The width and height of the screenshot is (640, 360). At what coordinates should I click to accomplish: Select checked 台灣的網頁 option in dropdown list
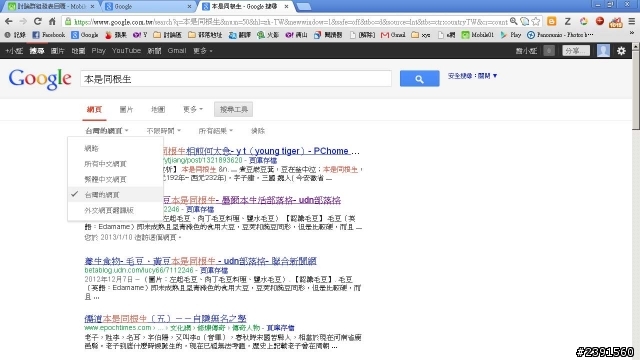116,195
